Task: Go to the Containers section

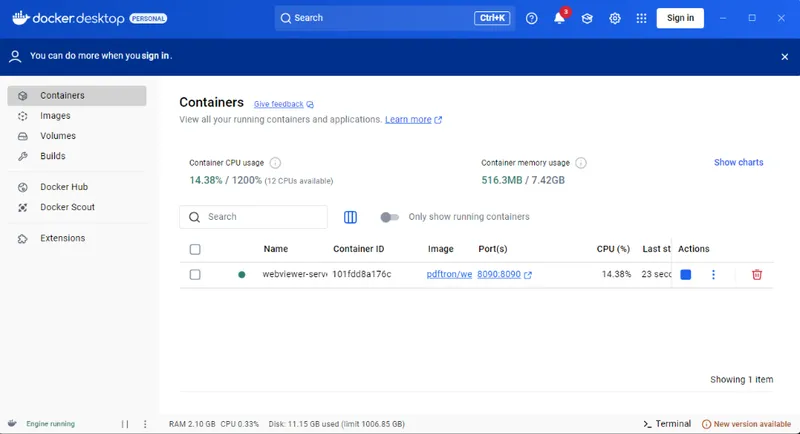Action: pyautogui.click(x=77, y=96)
